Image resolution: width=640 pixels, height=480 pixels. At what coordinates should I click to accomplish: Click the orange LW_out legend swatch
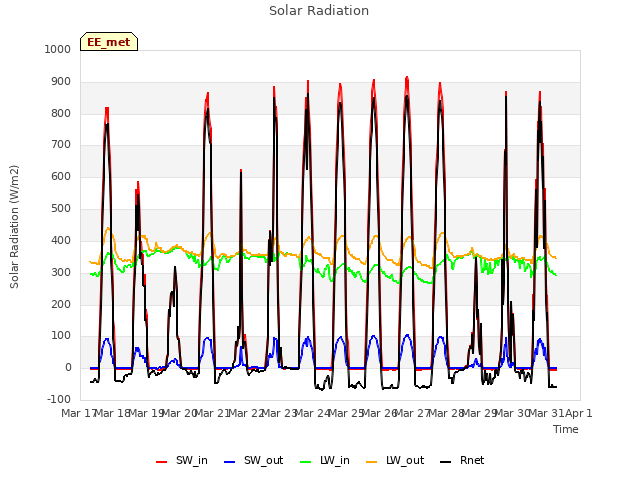(x=372, y=462)
